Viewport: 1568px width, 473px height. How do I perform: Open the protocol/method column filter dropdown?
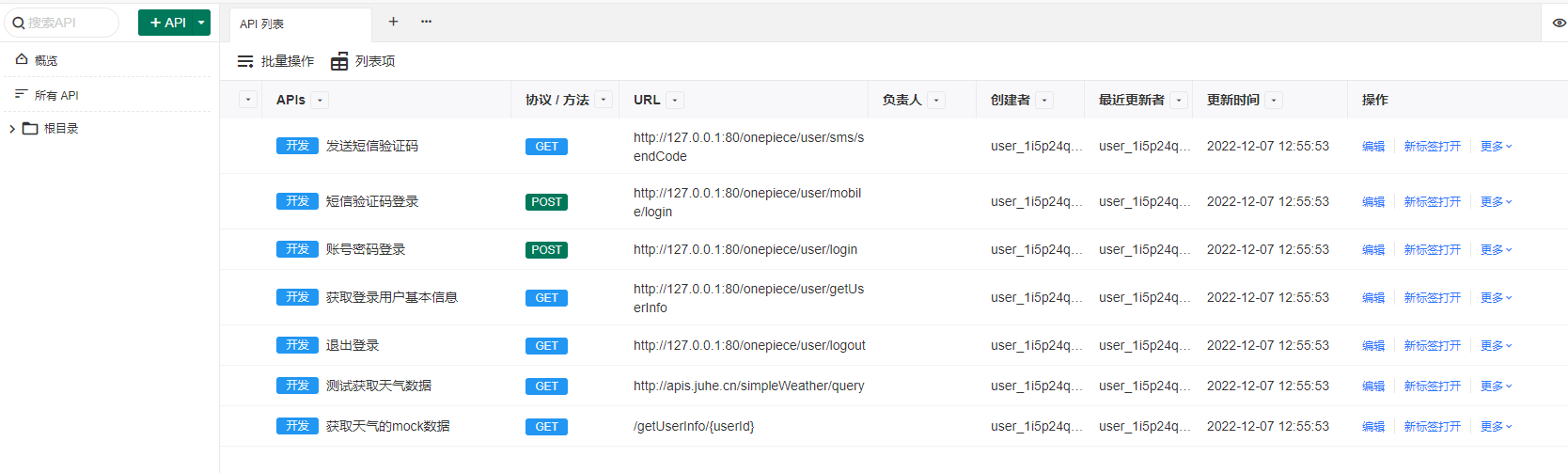(604, 100)
